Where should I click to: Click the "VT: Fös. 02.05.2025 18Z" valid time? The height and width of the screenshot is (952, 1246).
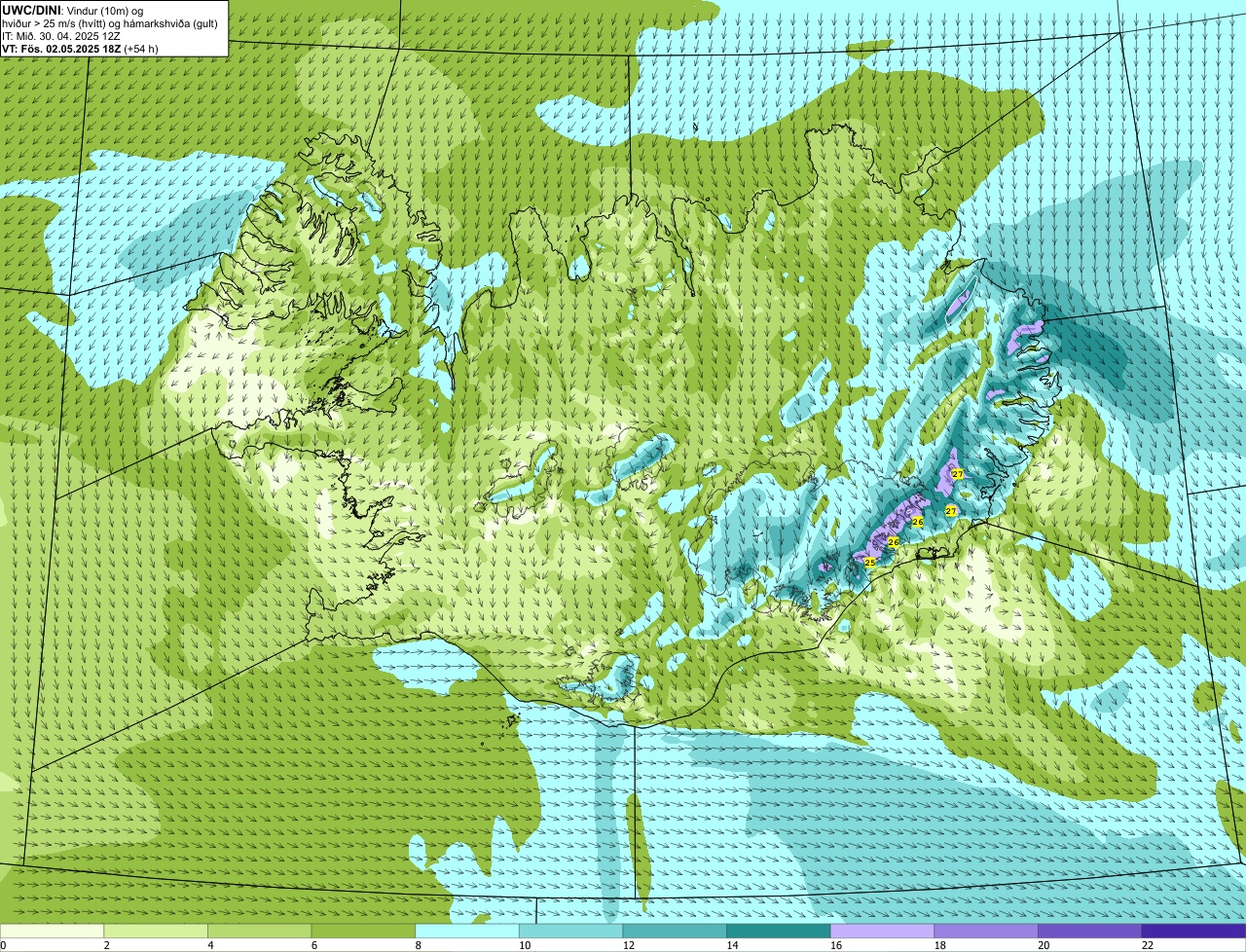tap(61, 49)
